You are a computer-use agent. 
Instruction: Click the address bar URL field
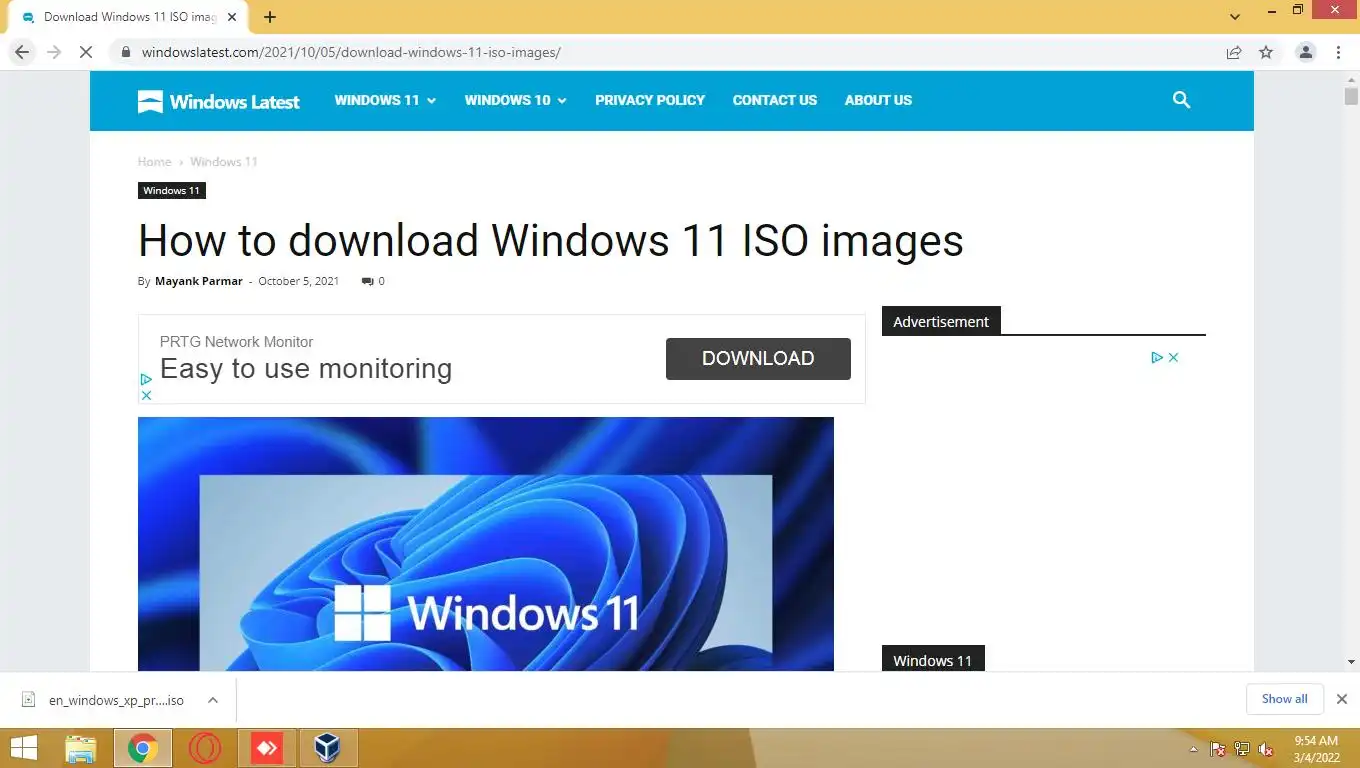click(660, 52)
